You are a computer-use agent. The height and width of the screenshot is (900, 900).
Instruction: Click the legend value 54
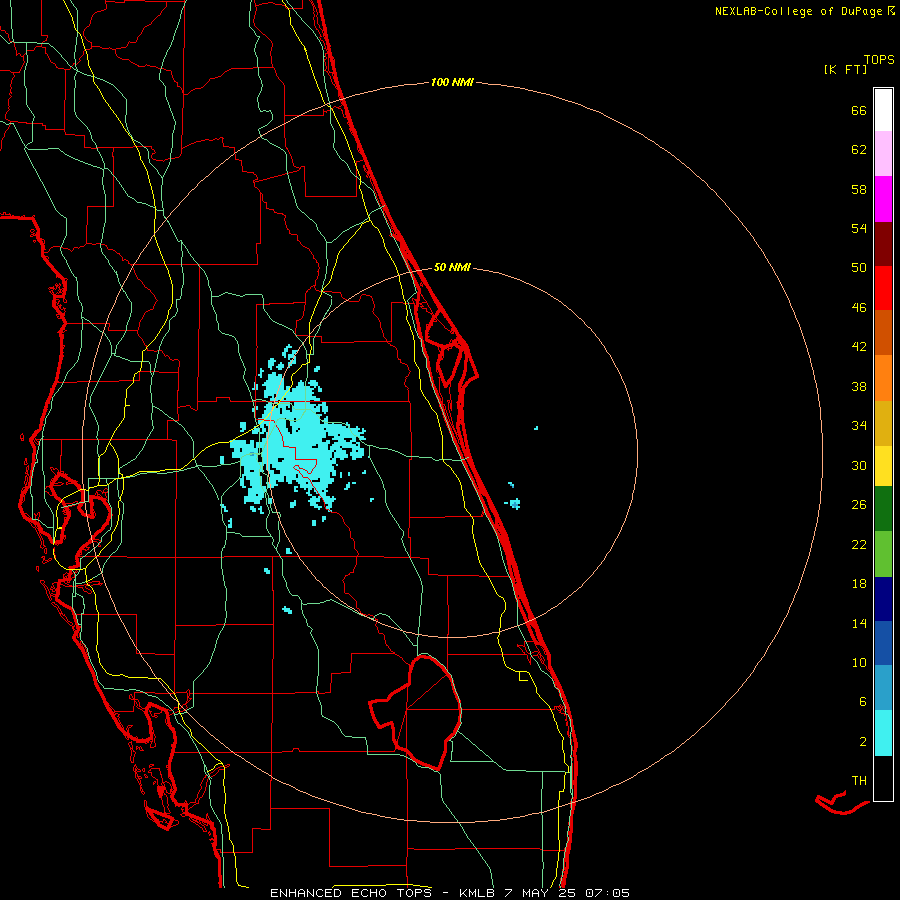pos(859,228)
